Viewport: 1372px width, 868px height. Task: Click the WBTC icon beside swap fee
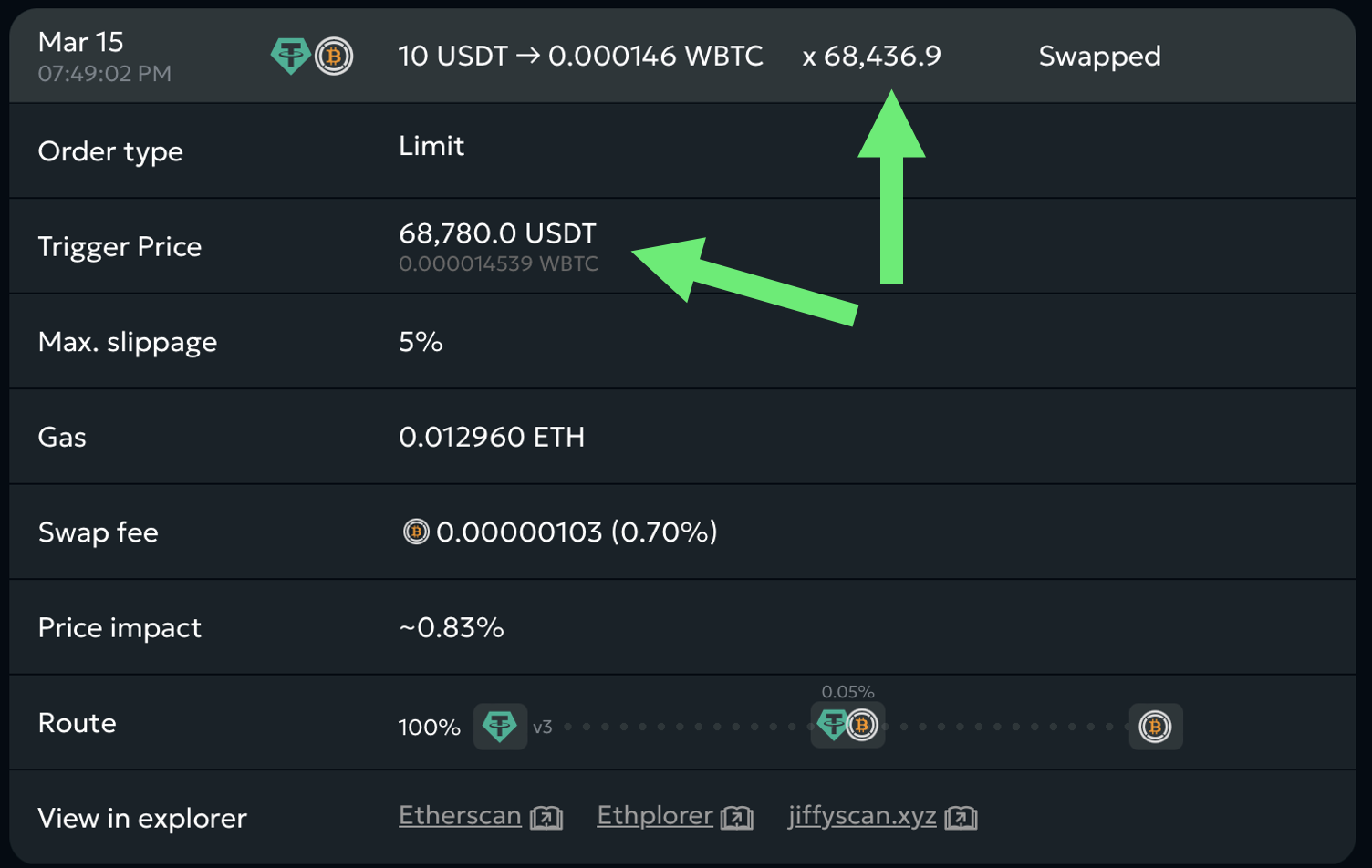click(x=416, y=532)
